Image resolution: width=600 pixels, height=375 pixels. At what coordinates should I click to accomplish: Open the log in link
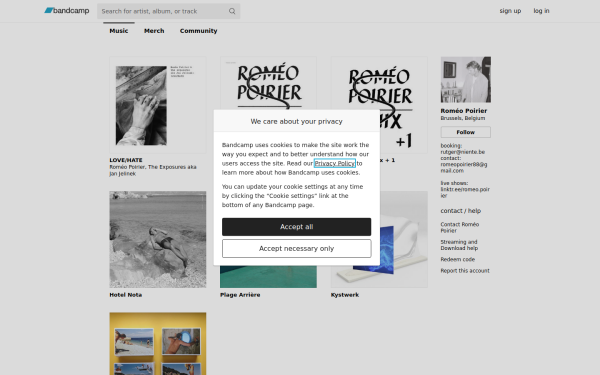click(x=541, y=11)
